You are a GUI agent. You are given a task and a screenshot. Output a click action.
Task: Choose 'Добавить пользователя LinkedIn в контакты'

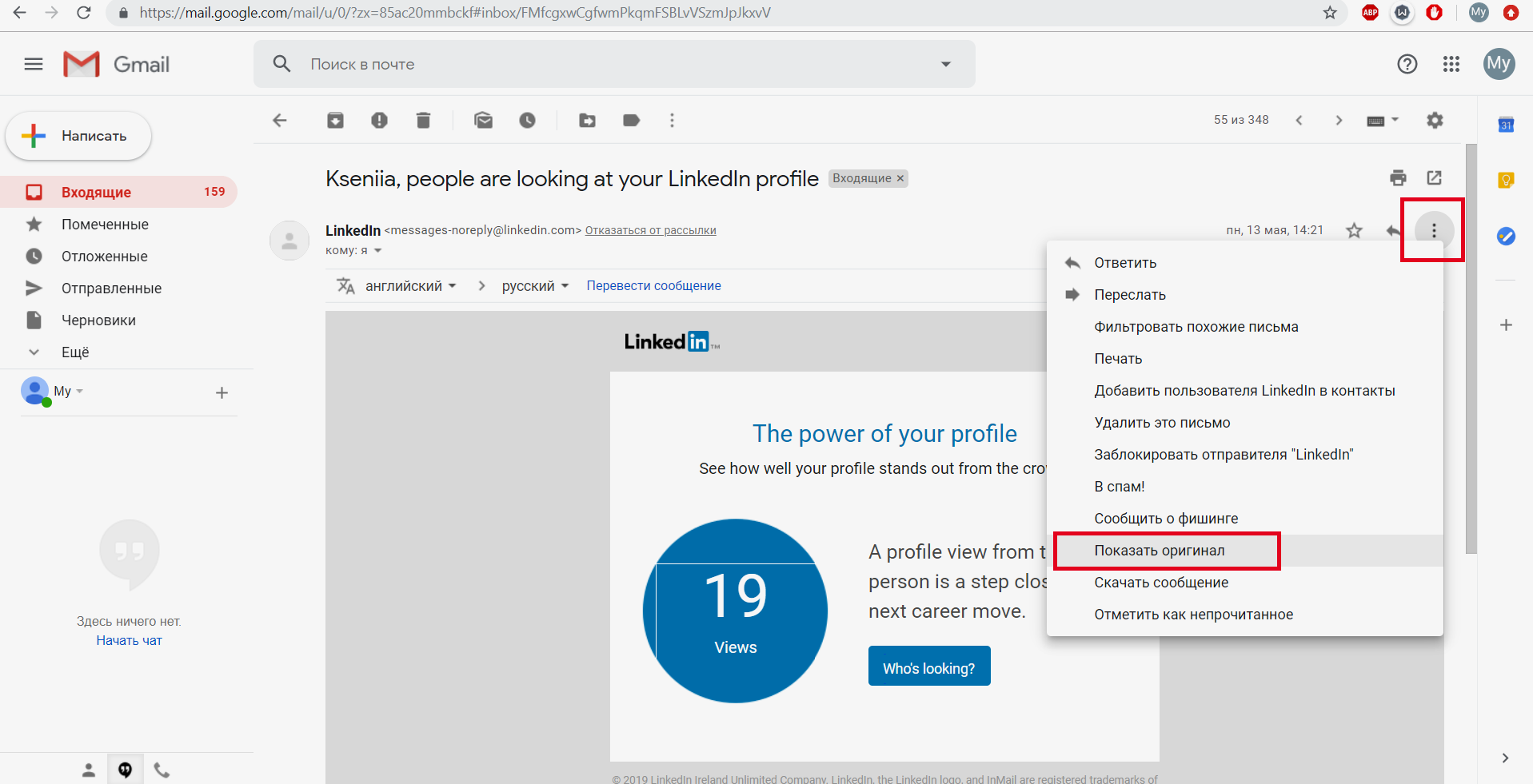pos(1244,391)
